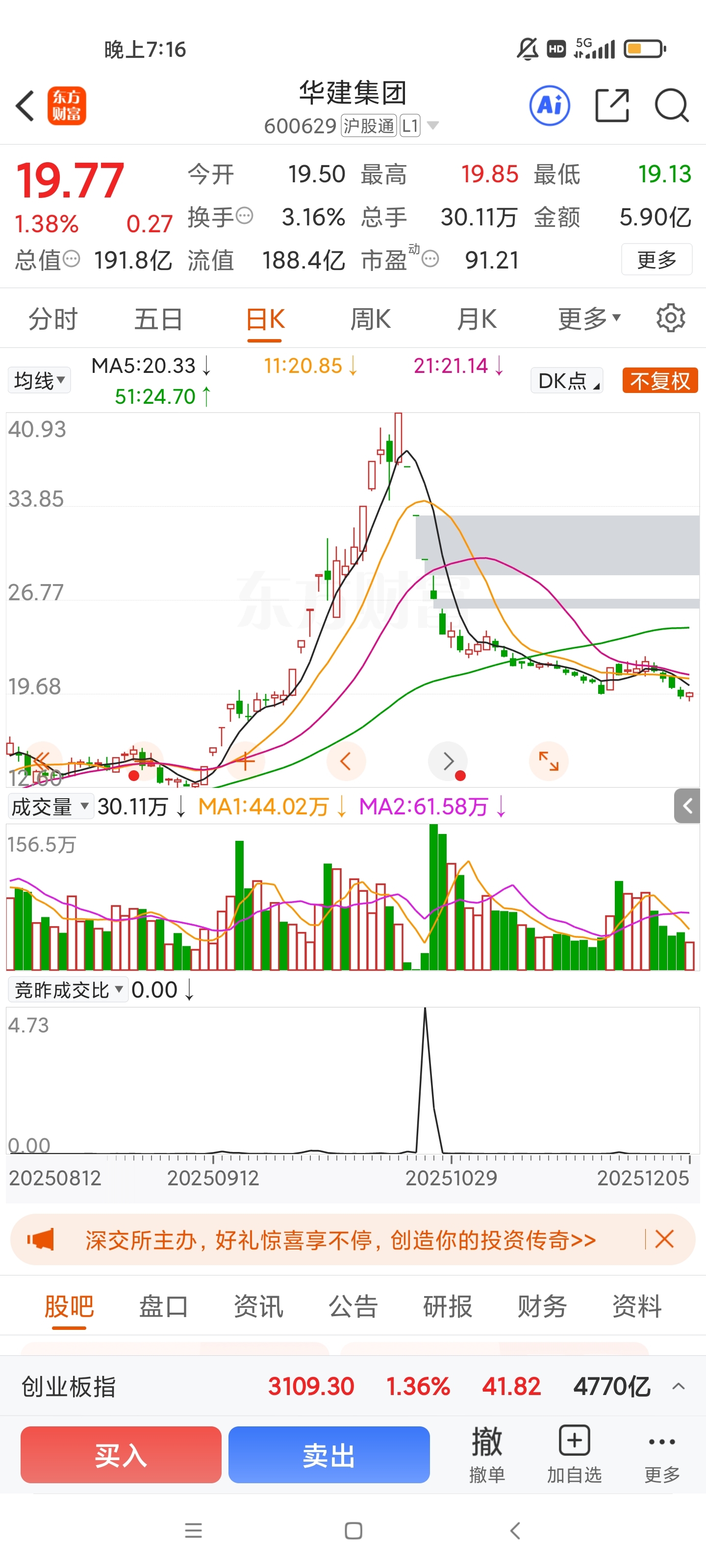Tap the megaphone announcement icon
706x1568 pixels.
[41, 1239]
